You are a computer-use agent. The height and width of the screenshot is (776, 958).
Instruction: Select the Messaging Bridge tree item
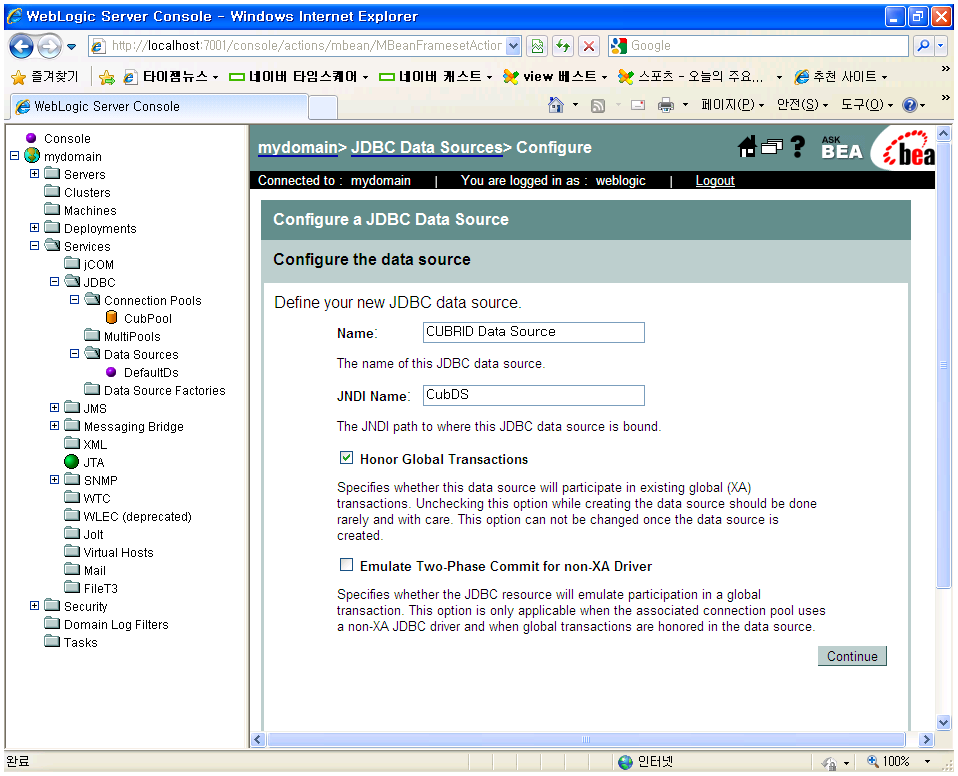tap(134, 426)
